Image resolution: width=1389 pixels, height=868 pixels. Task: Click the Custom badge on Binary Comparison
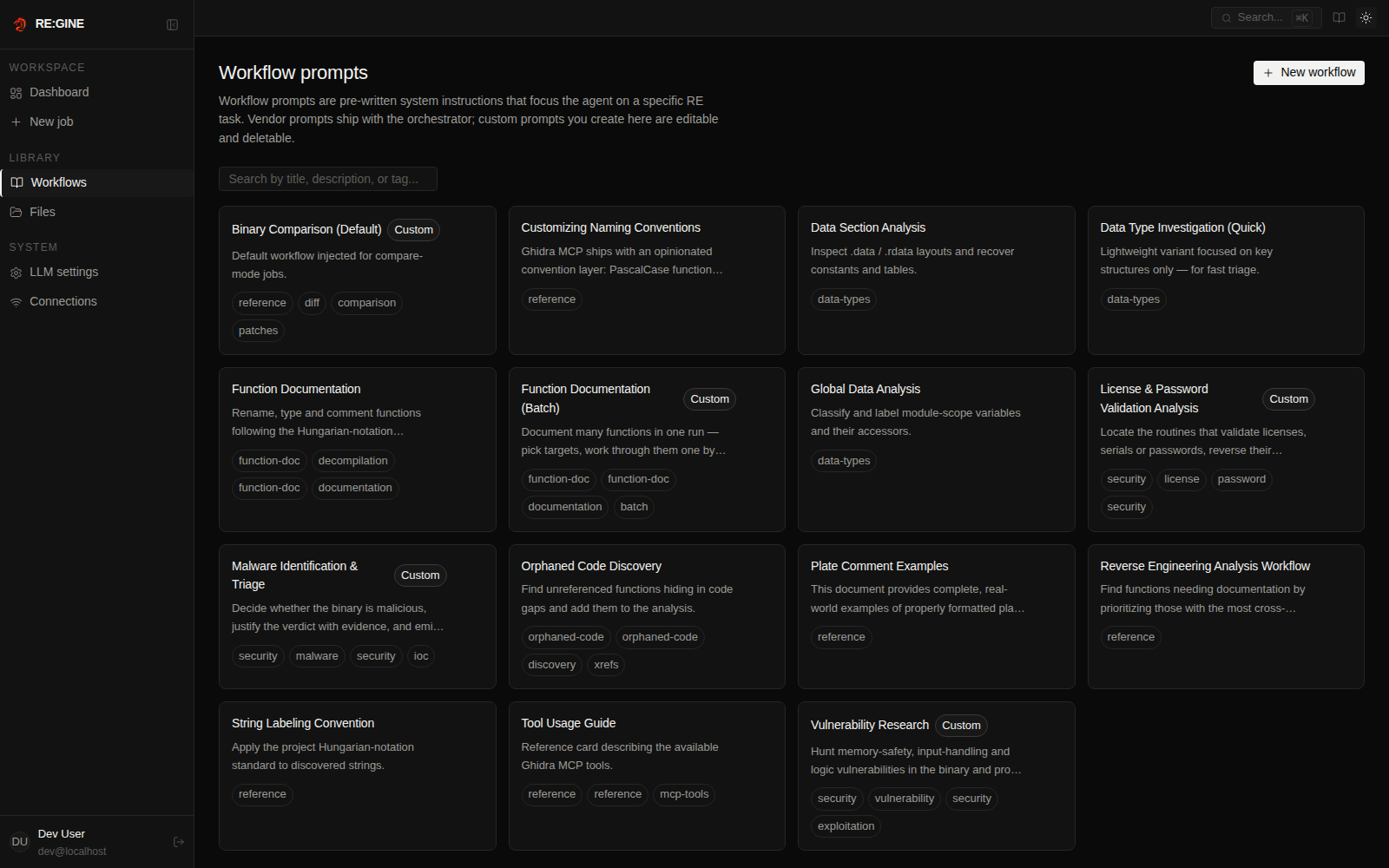[413, 230]
